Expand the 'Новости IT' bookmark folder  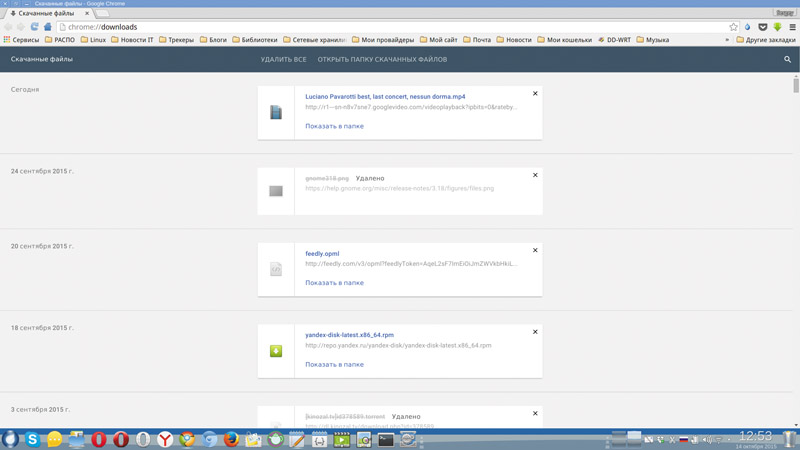pyautogui.click(x=132, y=40)
